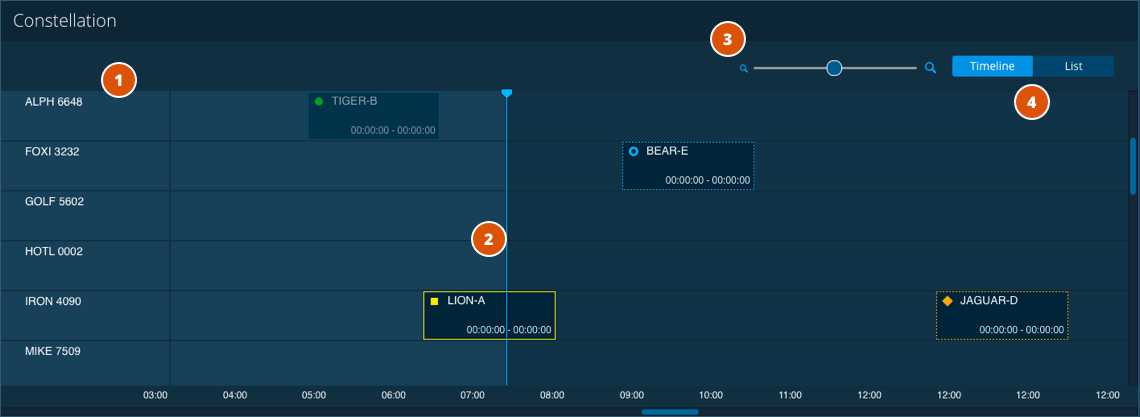
Task: Click the MIKE 7509 row label
Action: (53, 351)
